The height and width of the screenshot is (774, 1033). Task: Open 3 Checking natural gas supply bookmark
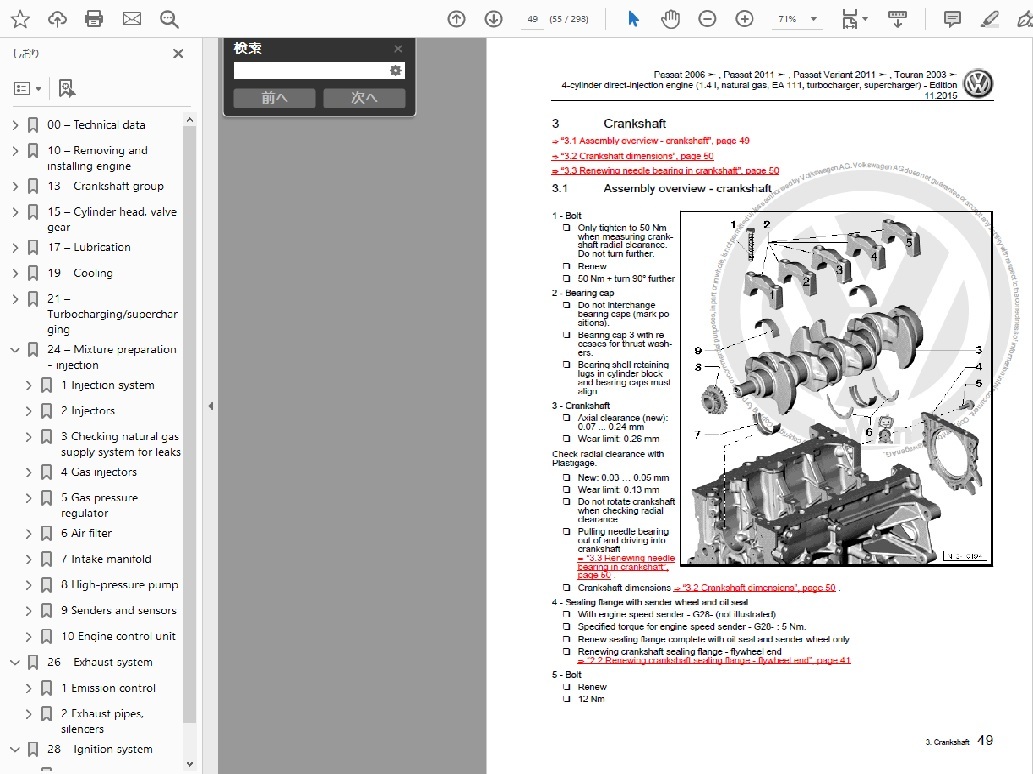pyautogui.click(x=120, y=445)
